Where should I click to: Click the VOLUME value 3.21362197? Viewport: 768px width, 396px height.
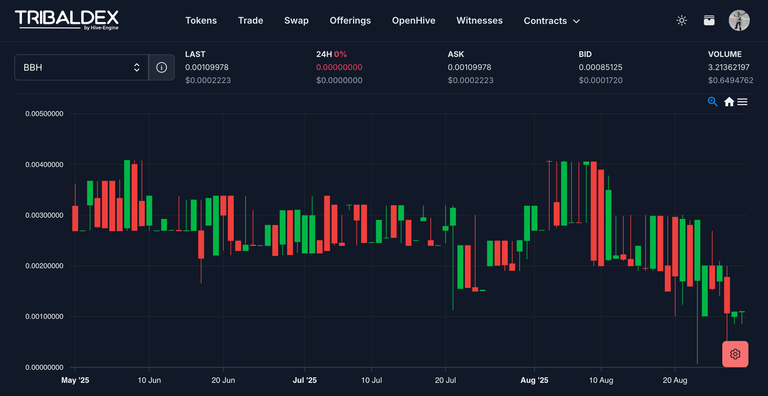point(730,67)
